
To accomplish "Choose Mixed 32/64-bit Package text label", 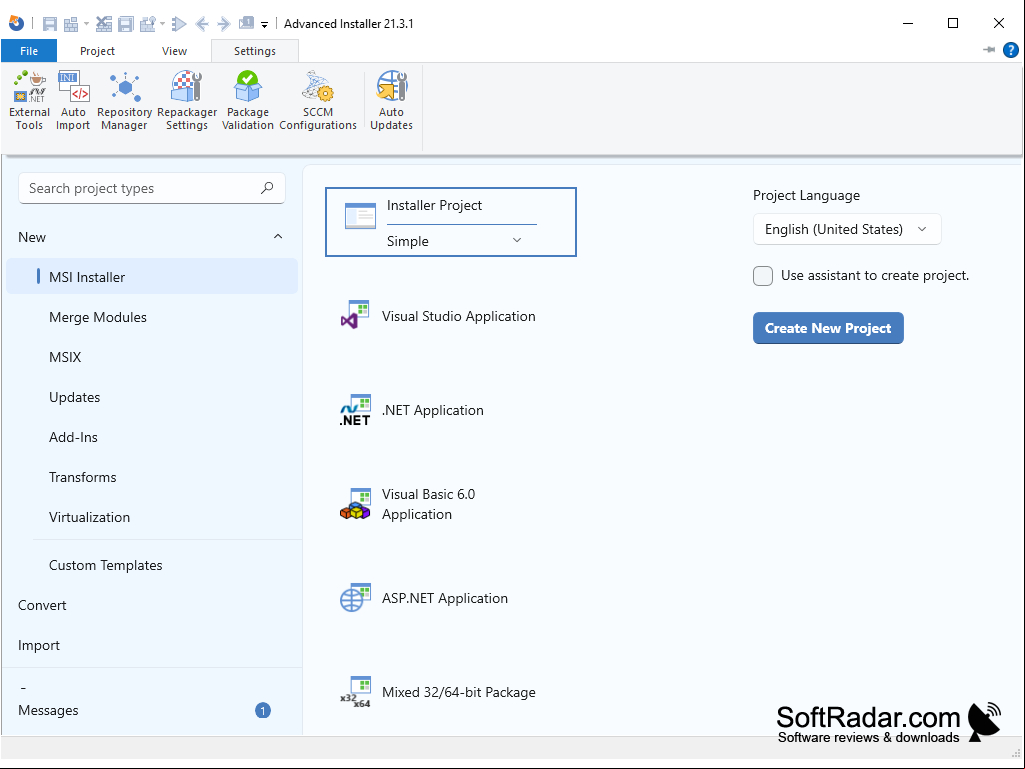I will [x=458, y=692].
